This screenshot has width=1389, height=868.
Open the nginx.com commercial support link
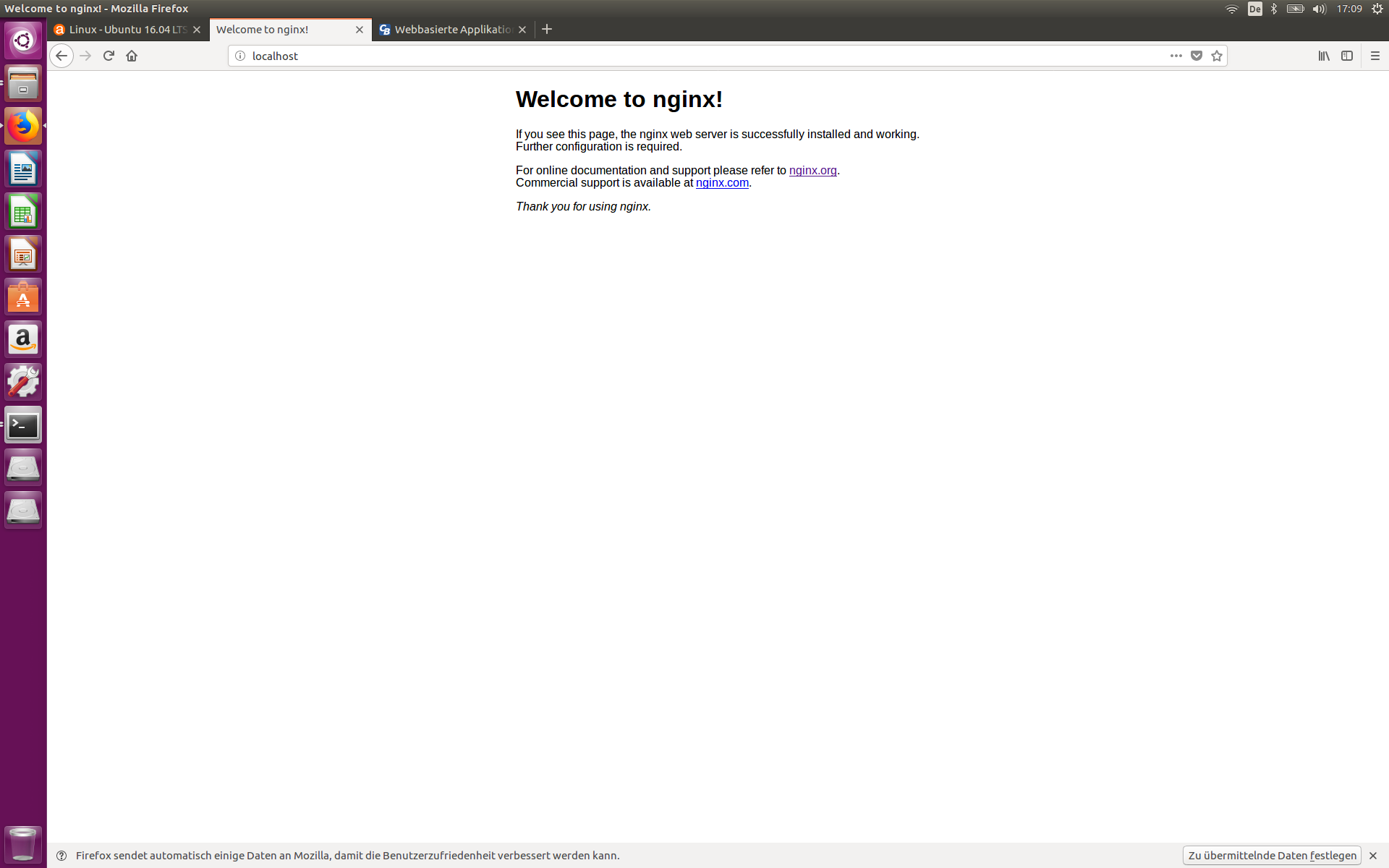722,182
